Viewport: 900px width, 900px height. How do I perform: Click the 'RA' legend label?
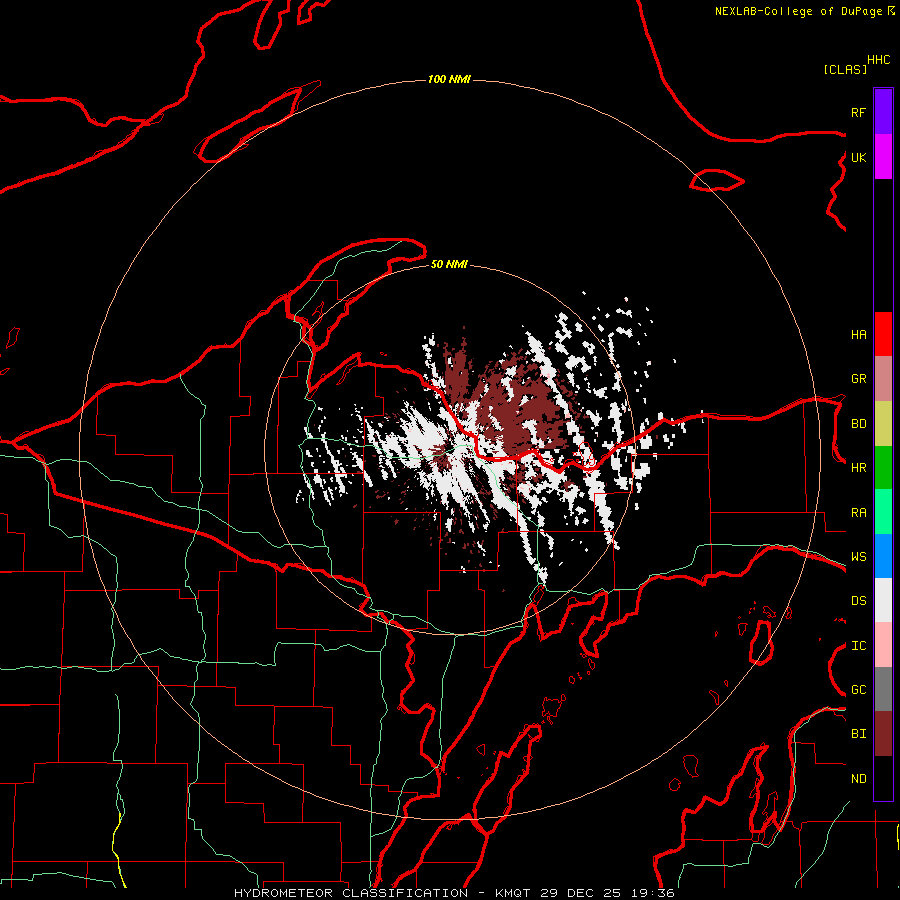858,513
